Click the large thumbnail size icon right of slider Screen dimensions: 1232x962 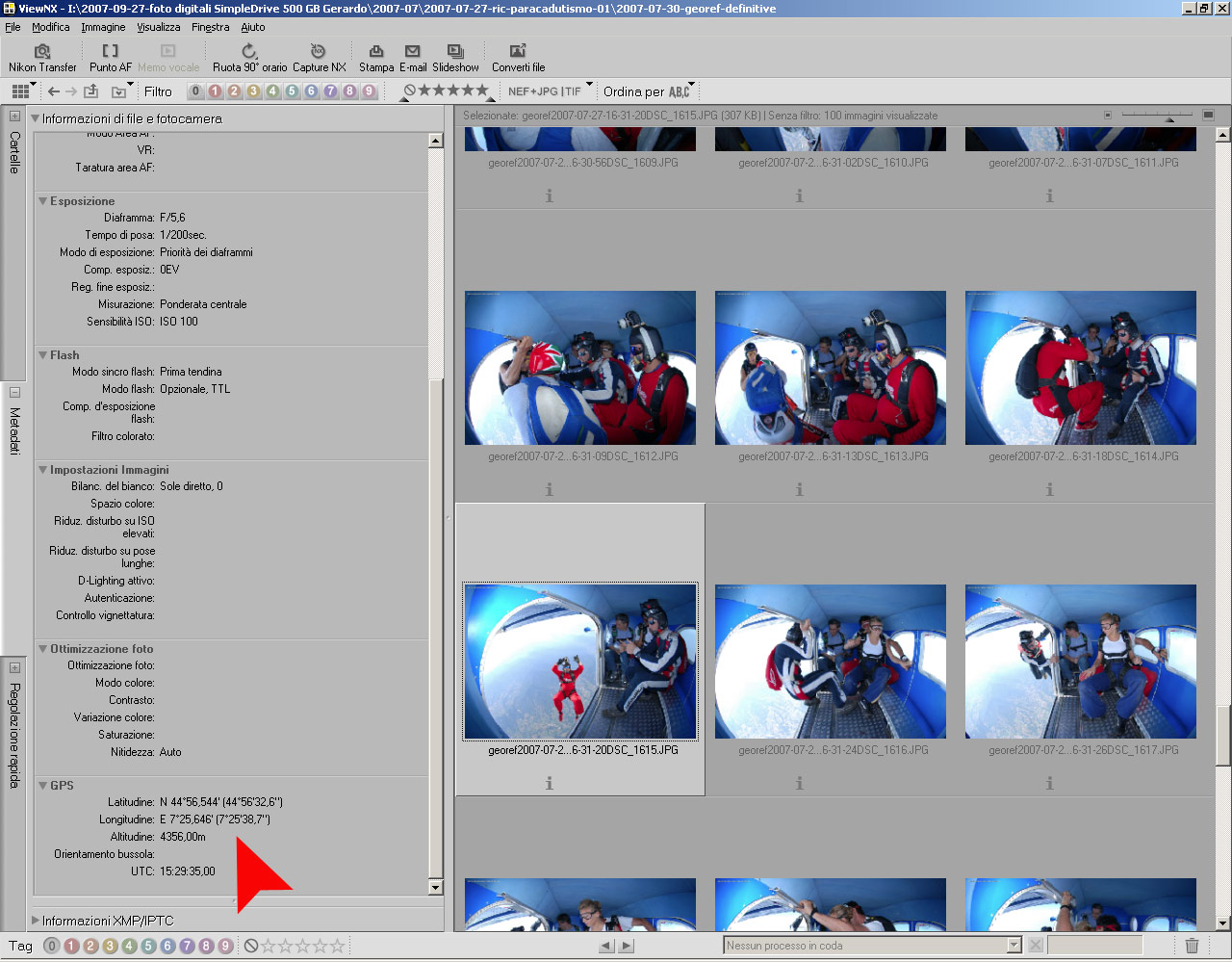pyautogui.click(x=1208, y=116)
